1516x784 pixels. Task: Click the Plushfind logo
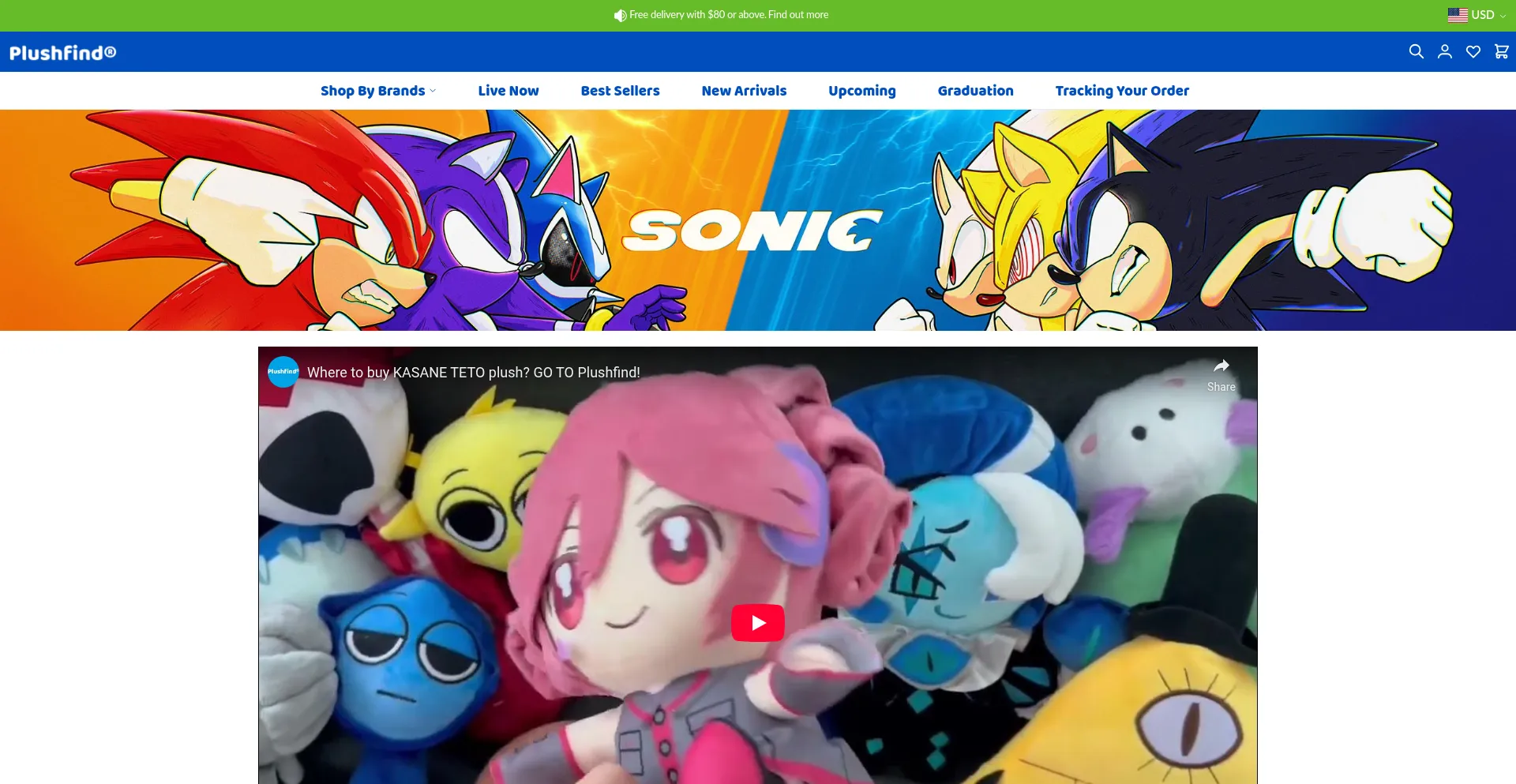click(x=63, y=53)
